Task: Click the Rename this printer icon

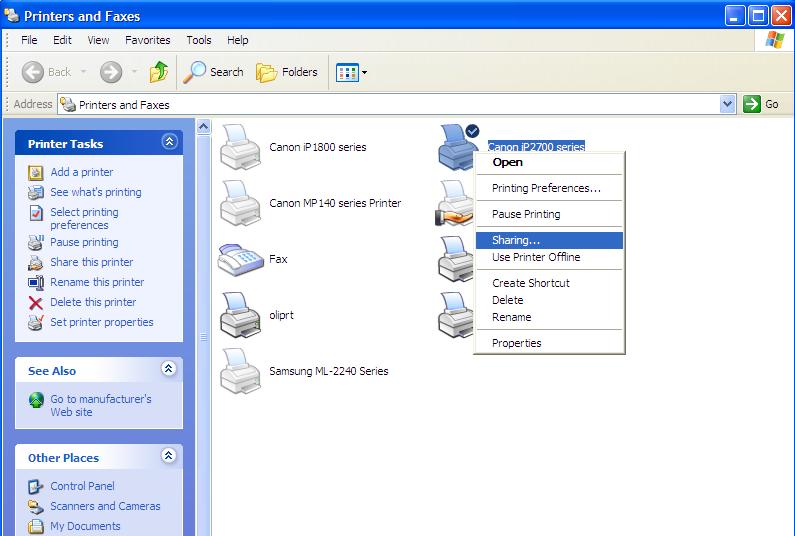Action: pyautogui.click(x=35, y=282)
